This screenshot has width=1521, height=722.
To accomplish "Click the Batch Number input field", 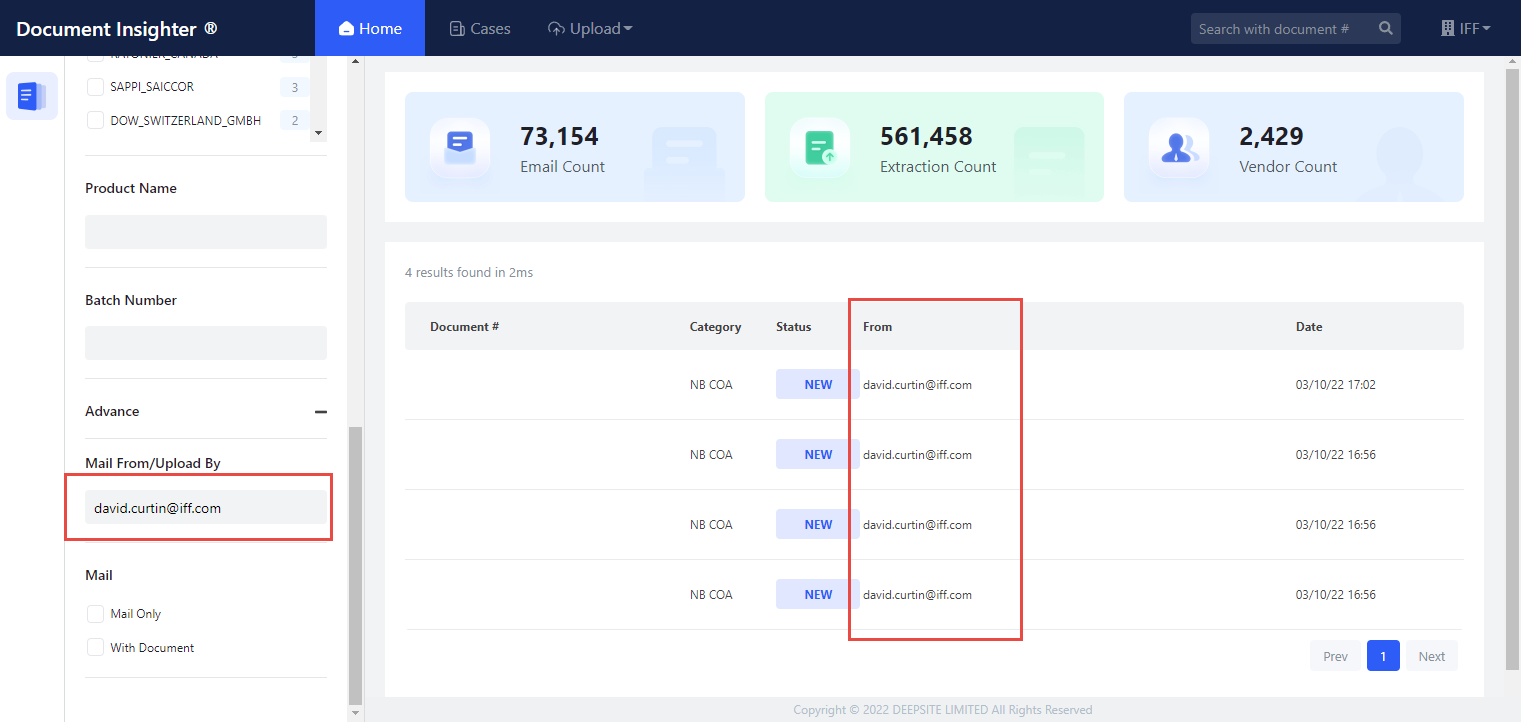I will [206, 343].
